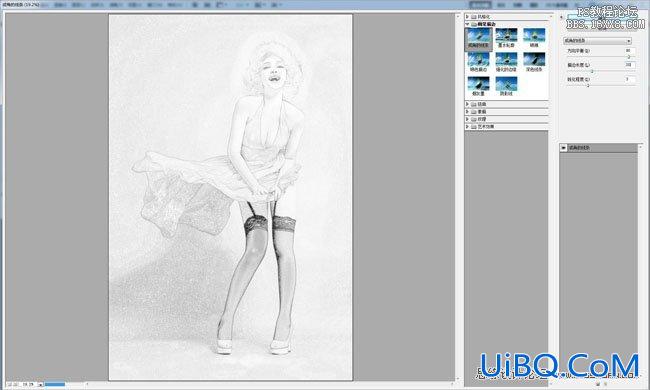This screenshot has width=650, height=390.
Task: Select the Angled Strokes (成角的线条) filter thumbnail
Action: coord(478,39)
